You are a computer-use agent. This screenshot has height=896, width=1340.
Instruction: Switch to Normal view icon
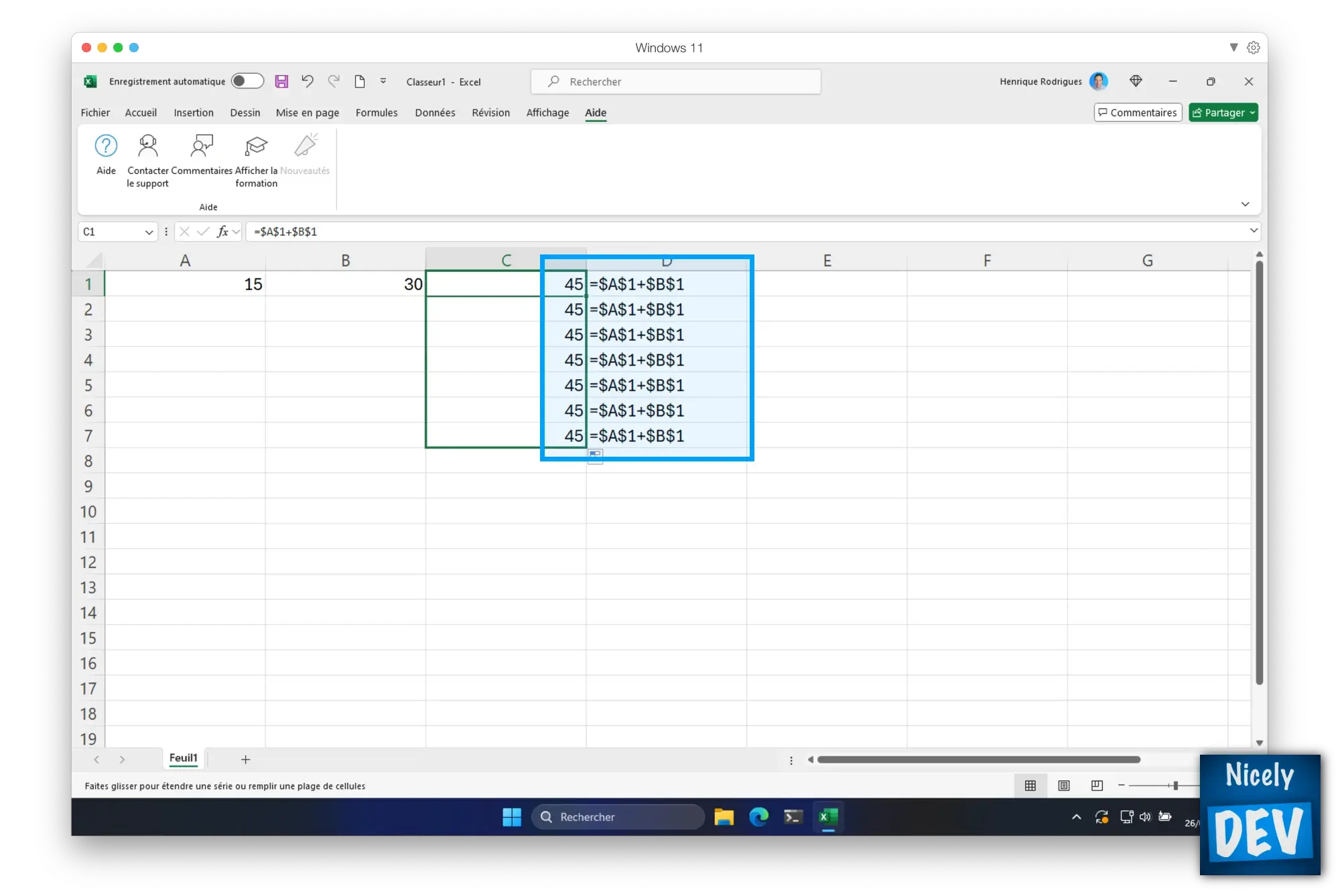point(1030,786)
